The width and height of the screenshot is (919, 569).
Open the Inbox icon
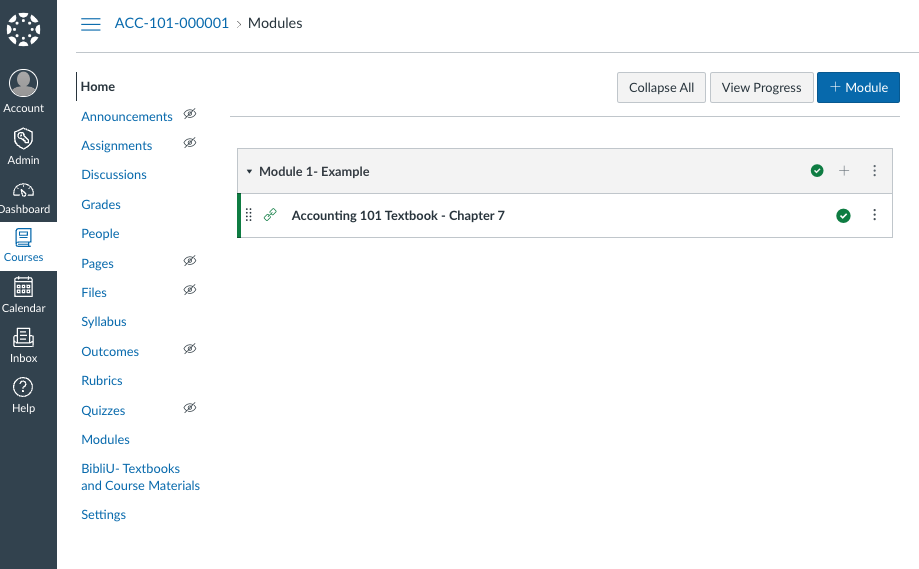(x=24, y=338)
